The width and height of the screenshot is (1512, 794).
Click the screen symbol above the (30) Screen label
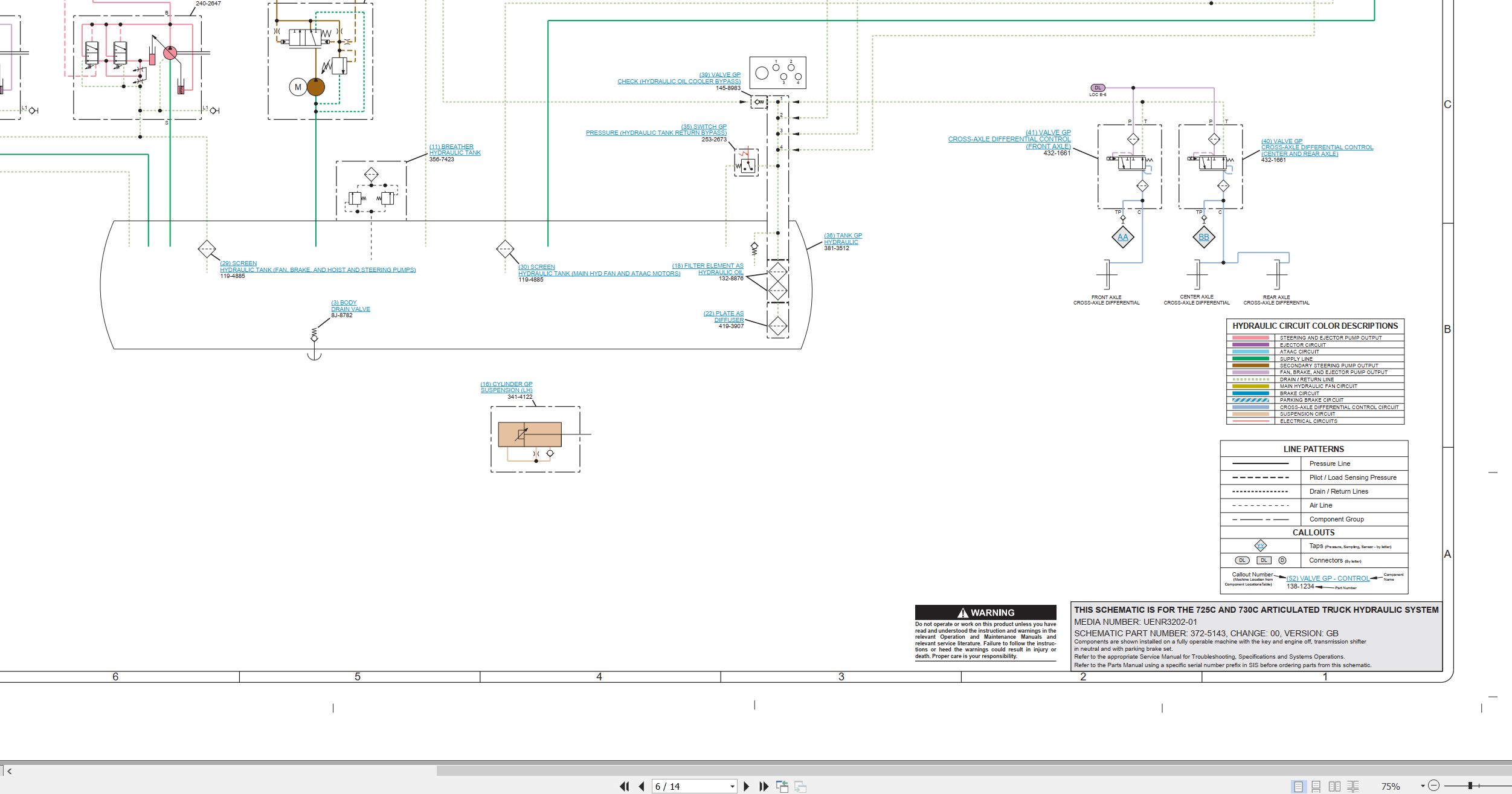click(505, 248)
